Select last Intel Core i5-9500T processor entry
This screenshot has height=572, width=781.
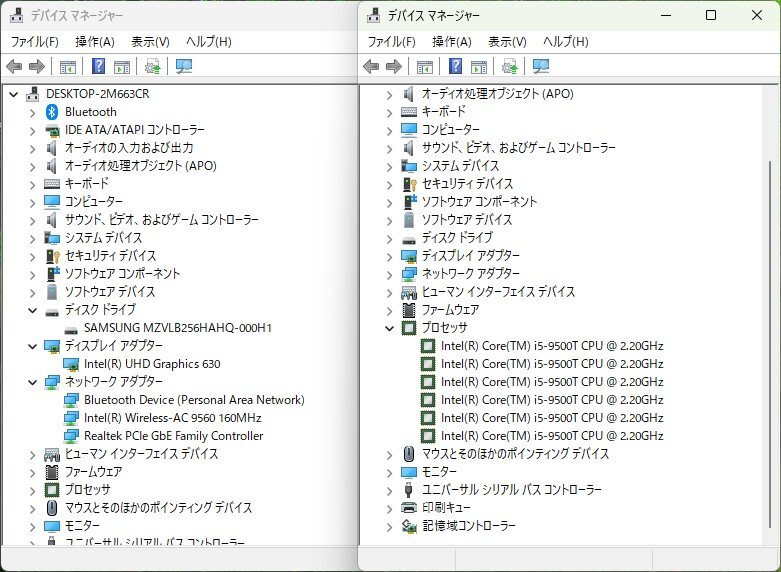pos(552,435)
